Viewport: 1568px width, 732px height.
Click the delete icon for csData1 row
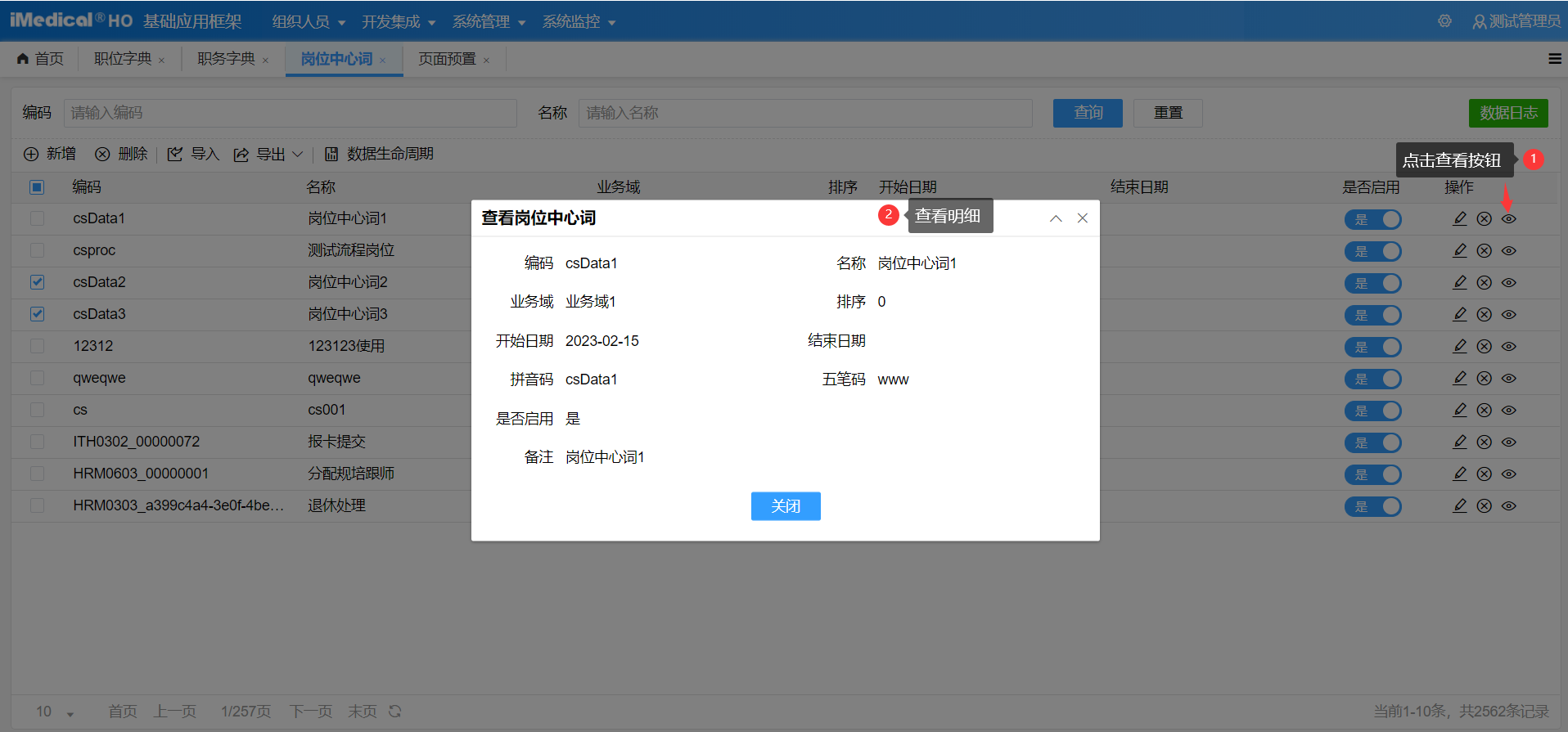pyautogui.click(x=1484, y=218)
